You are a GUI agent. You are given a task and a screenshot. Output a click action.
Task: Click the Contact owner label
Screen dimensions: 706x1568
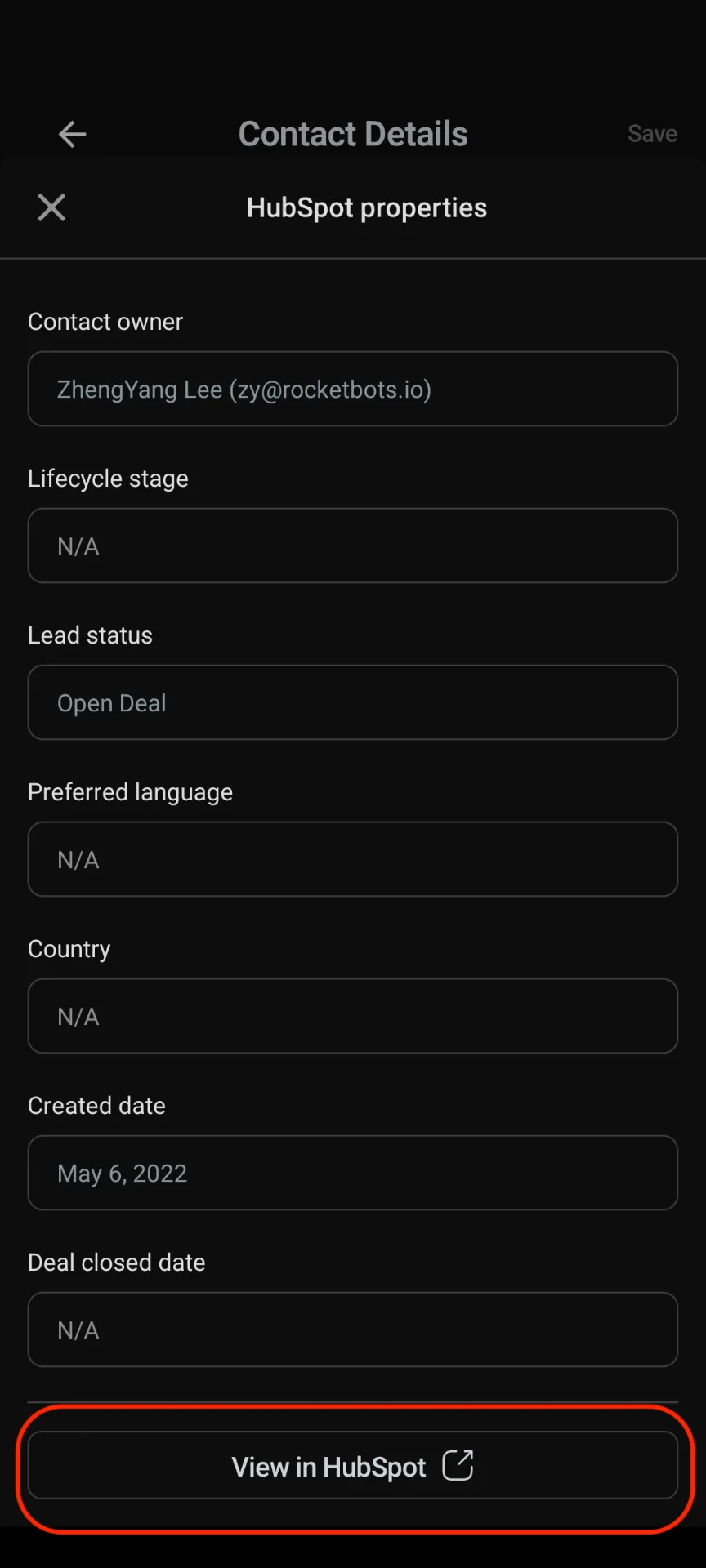point(105,322)
